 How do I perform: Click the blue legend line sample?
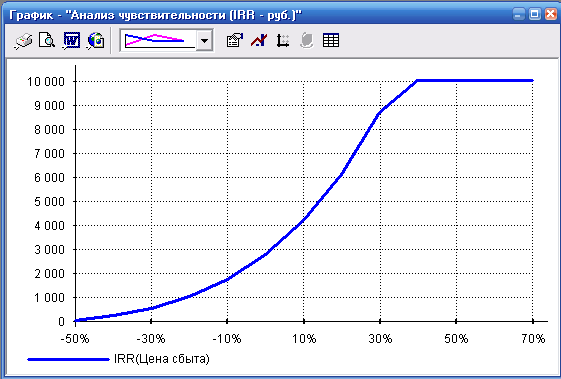68,359
